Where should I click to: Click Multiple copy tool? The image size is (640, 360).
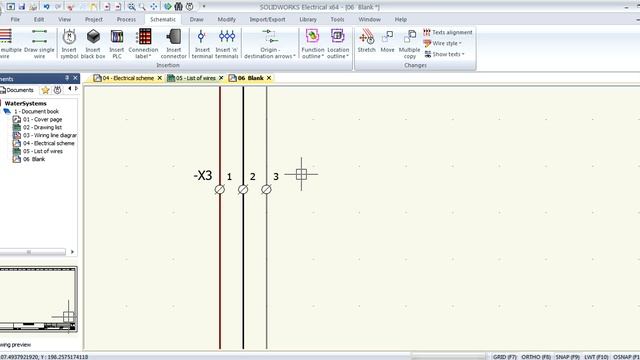(409, 44)
